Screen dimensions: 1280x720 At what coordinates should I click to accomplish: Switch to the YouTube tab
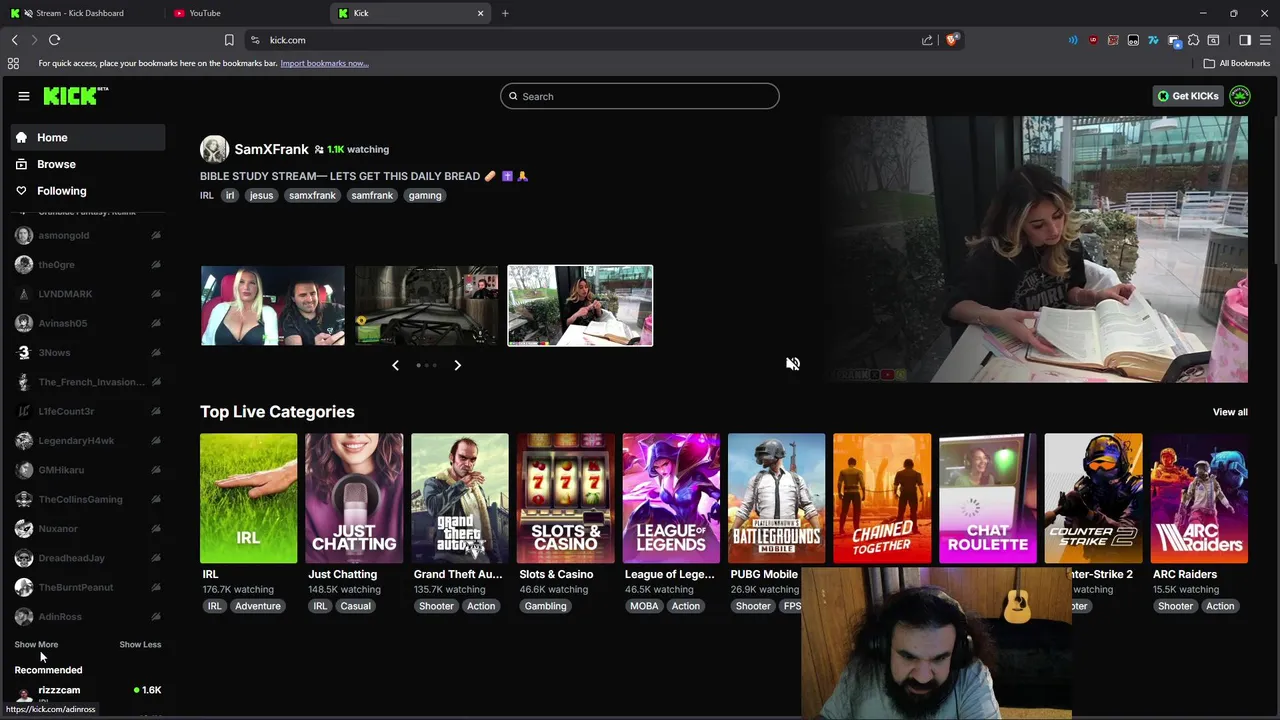(247, 13)
